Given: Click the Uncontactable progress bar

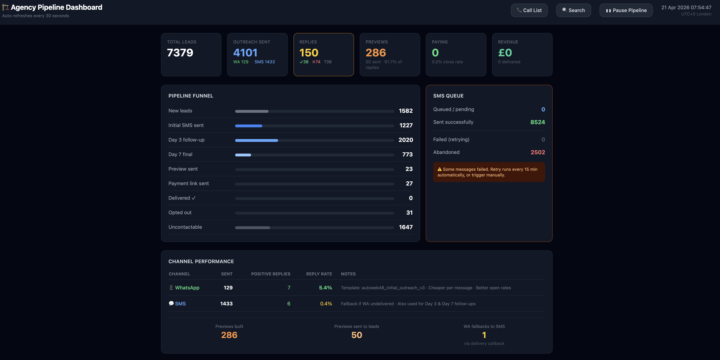Looking at the screenshot, I should coord(315,227).
